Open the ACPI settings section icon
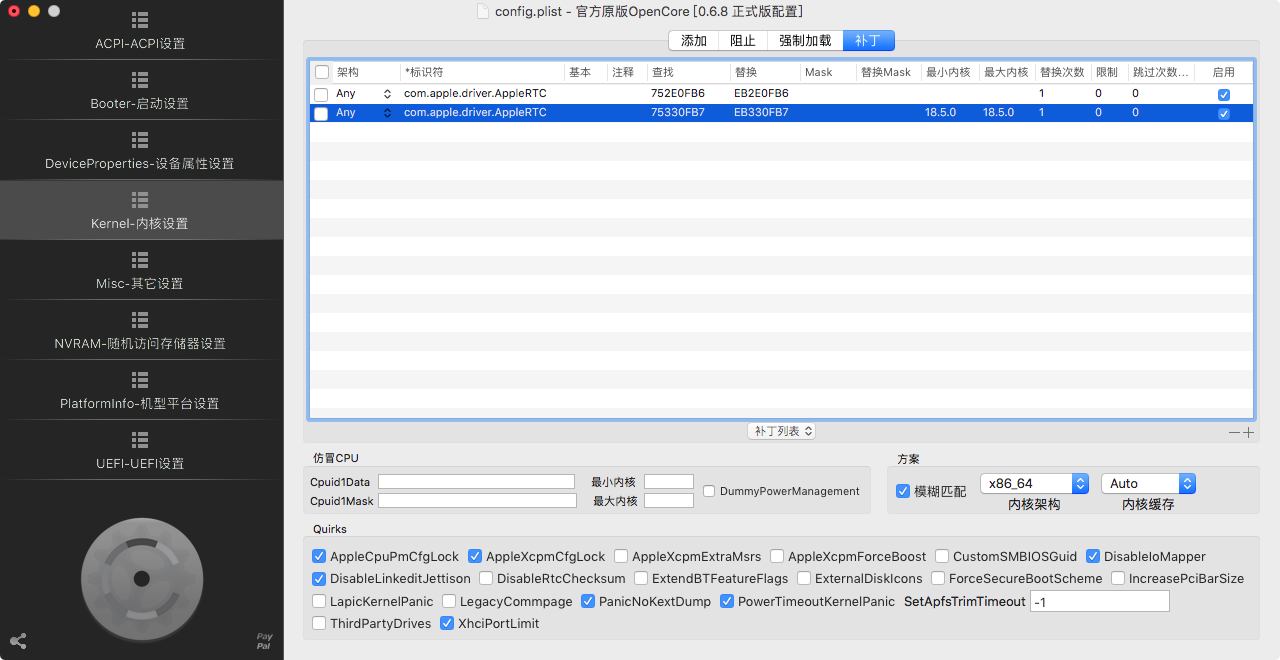Image resolution: width=1280 pixels, height=660 pixels. pos(140,20)
